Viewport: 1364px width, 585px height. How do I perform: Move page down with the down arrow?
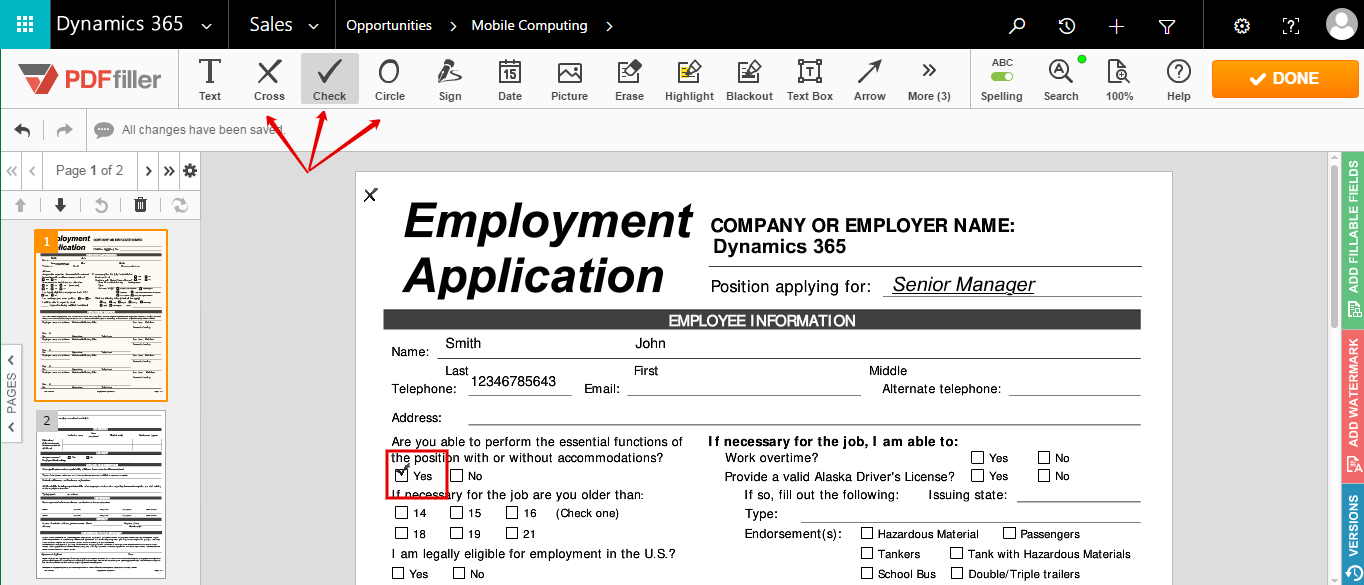tap(60, 205)
